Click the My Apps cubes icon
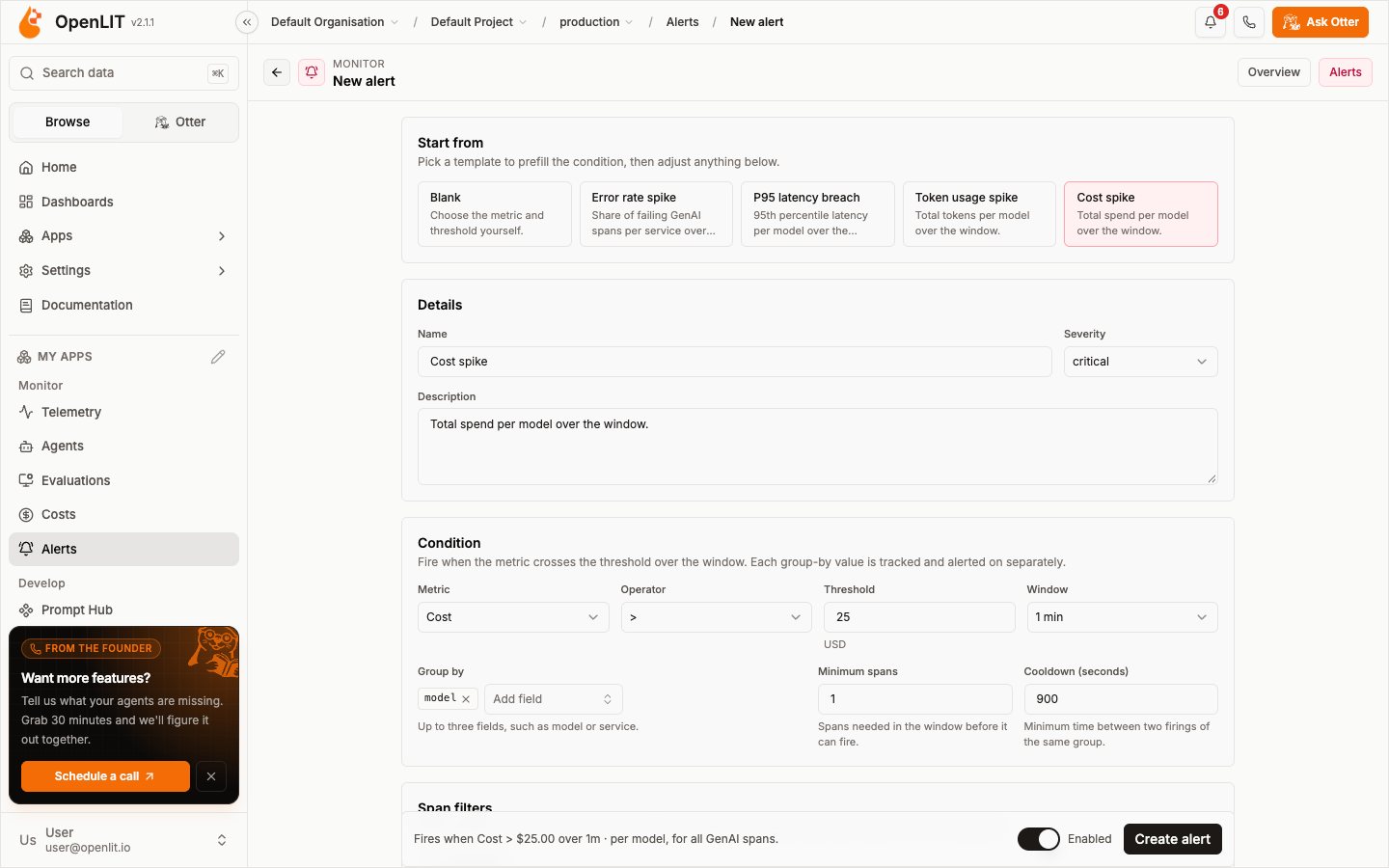Image resolution: width=1389 pixels, height=868 pixels. click(x=24, y=357)
